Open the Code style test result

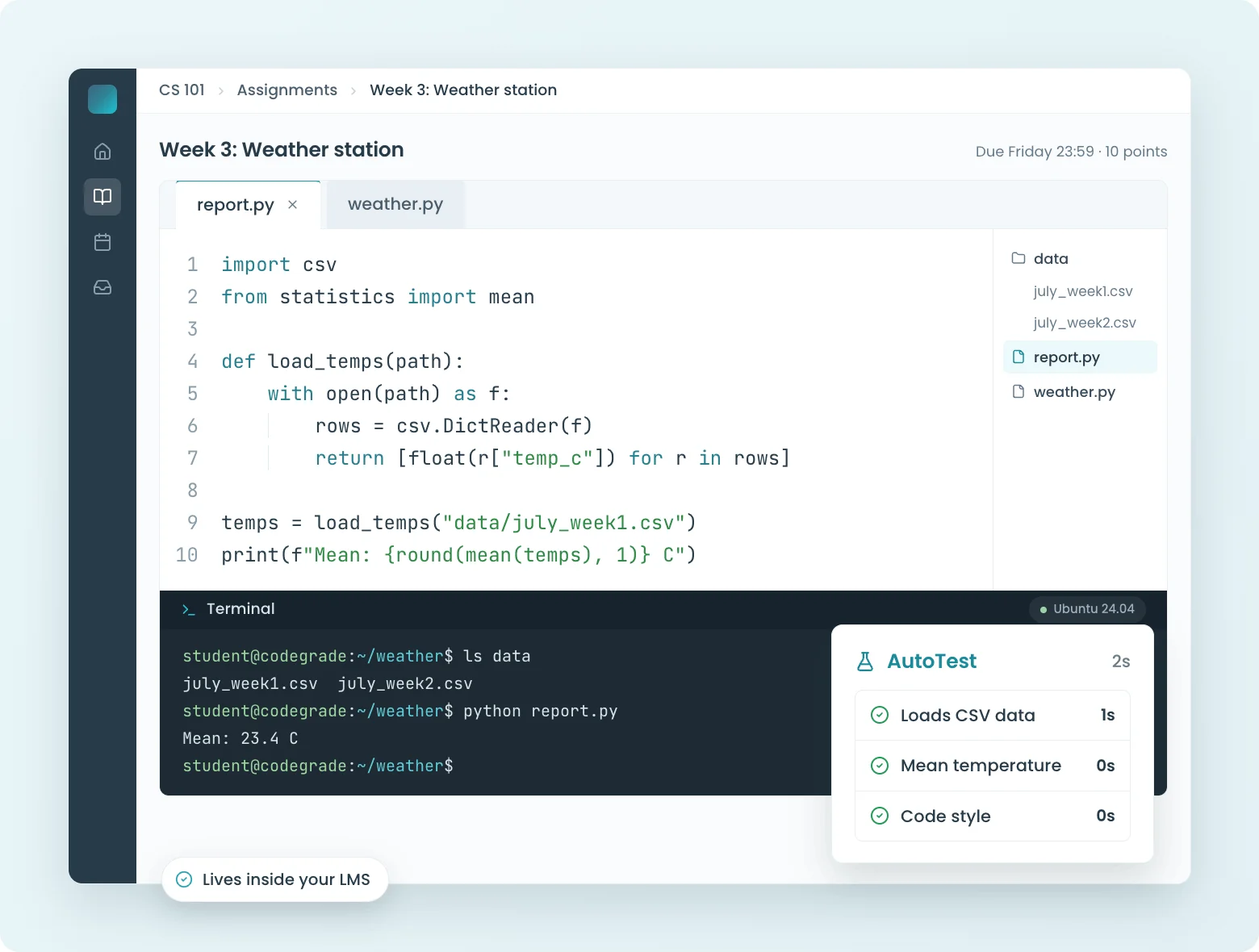(993, 816)
